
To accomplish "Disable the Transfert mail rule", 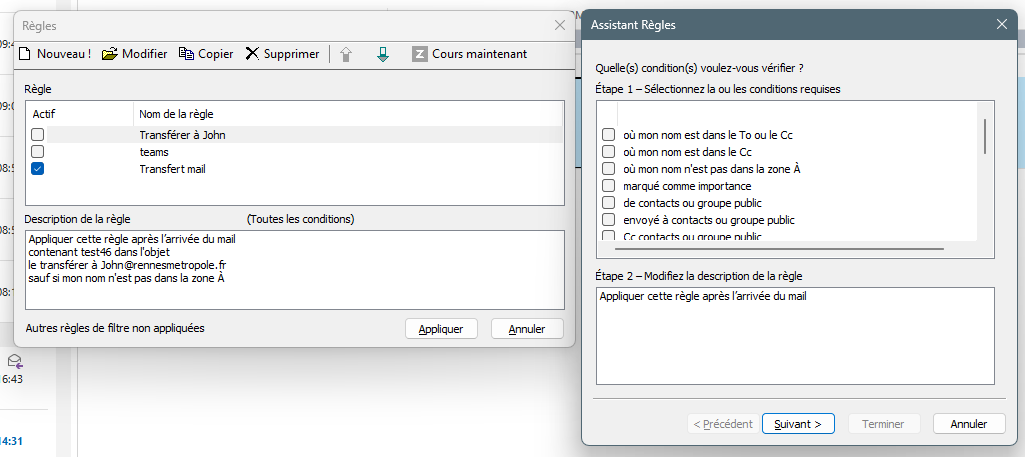I will (x=38, y=169).
